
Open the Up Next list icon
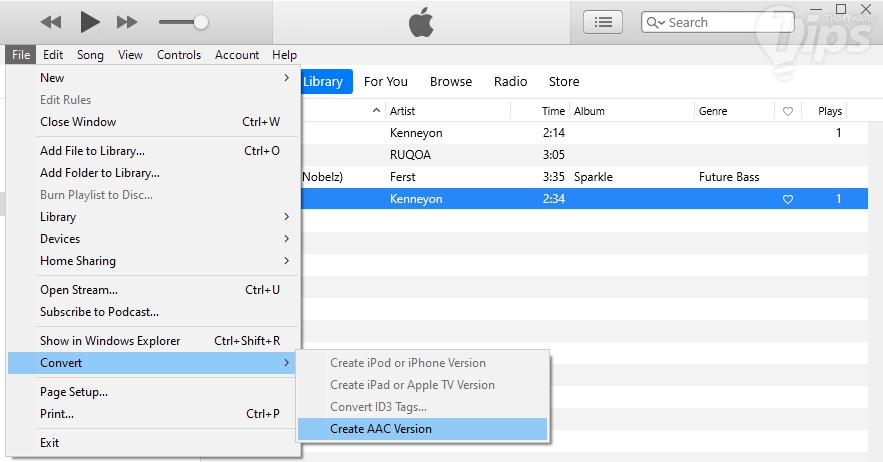pos(603,22)
